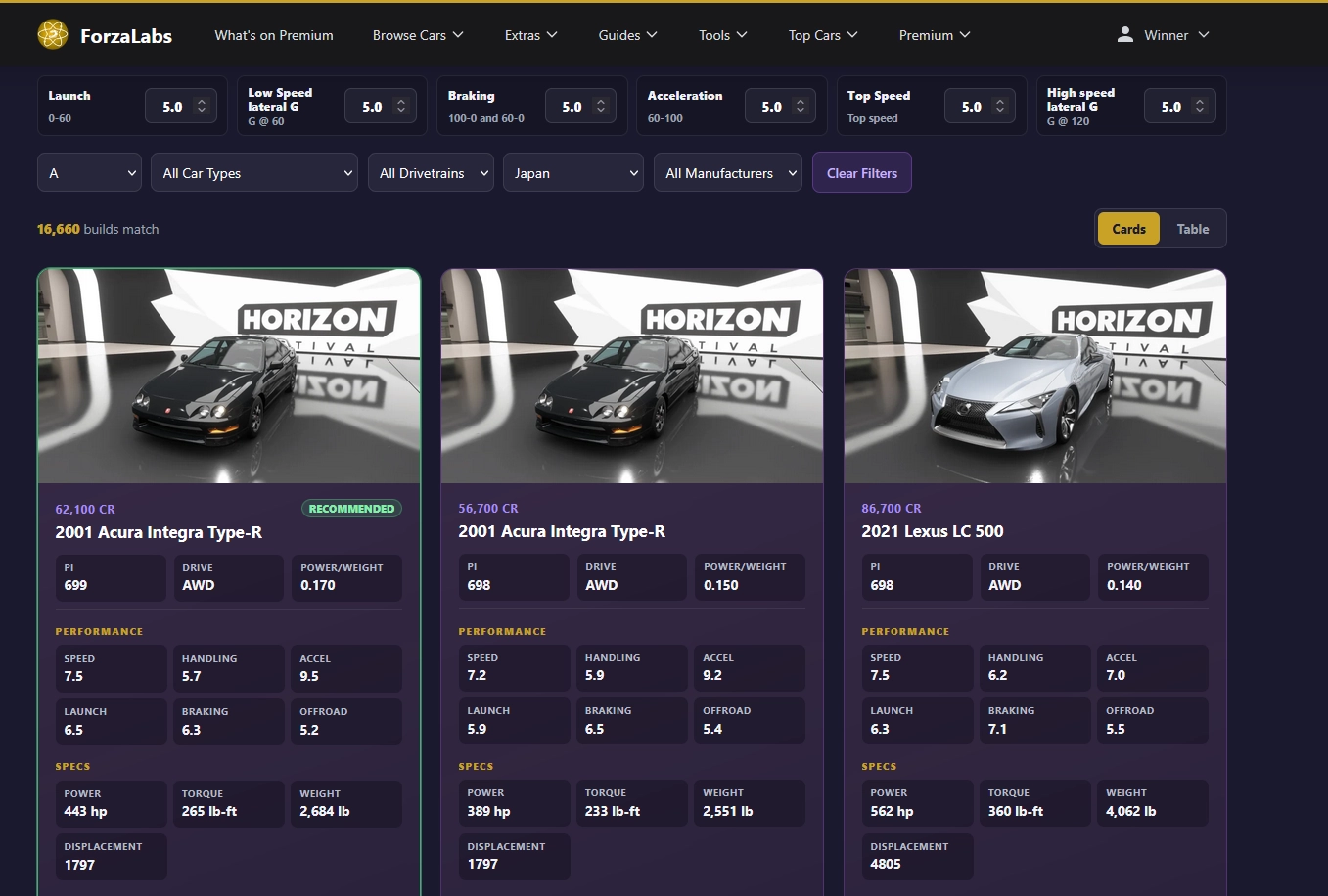Click the Handling 6.2 tile
This screenshot has height=896, width=1328.
pos(1035,668)
